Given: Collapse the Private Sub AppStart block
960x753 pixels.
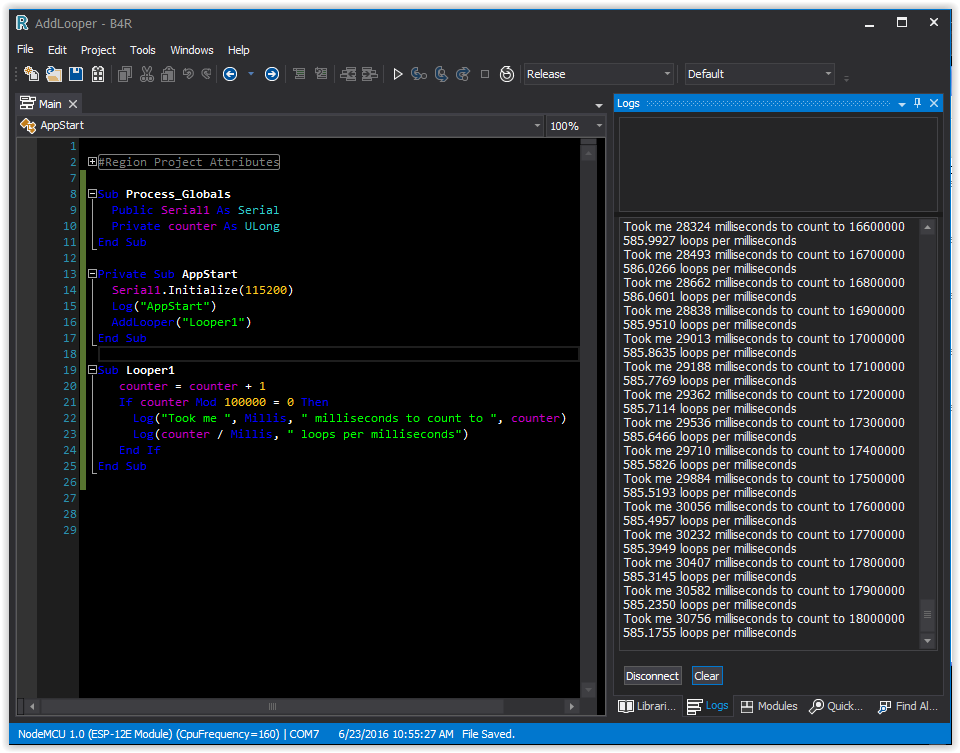Looking at the screenshot, I should point(92,274).
